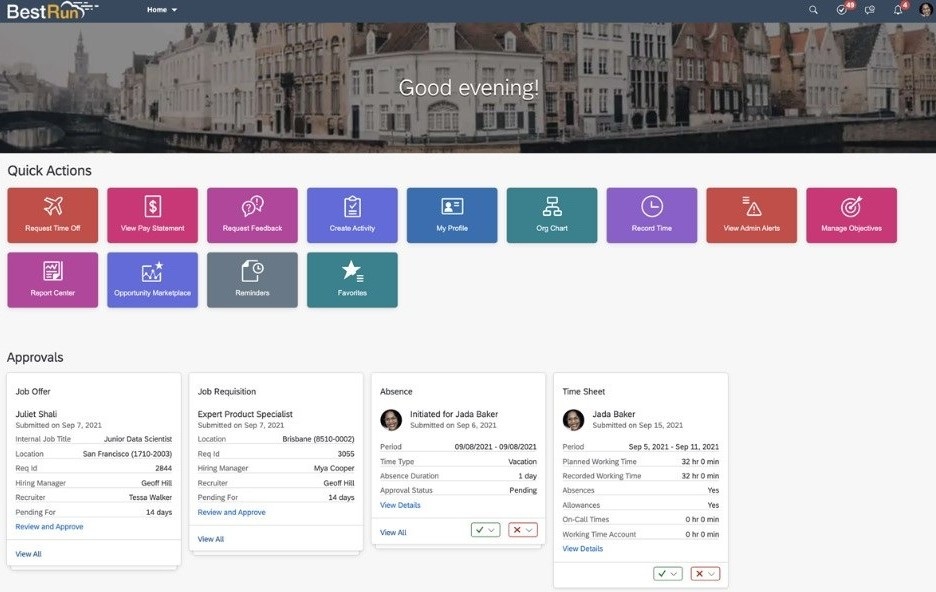Open View Details in the Time Sheet card
This screenshot has height=592, width=936.
point(583,548)
